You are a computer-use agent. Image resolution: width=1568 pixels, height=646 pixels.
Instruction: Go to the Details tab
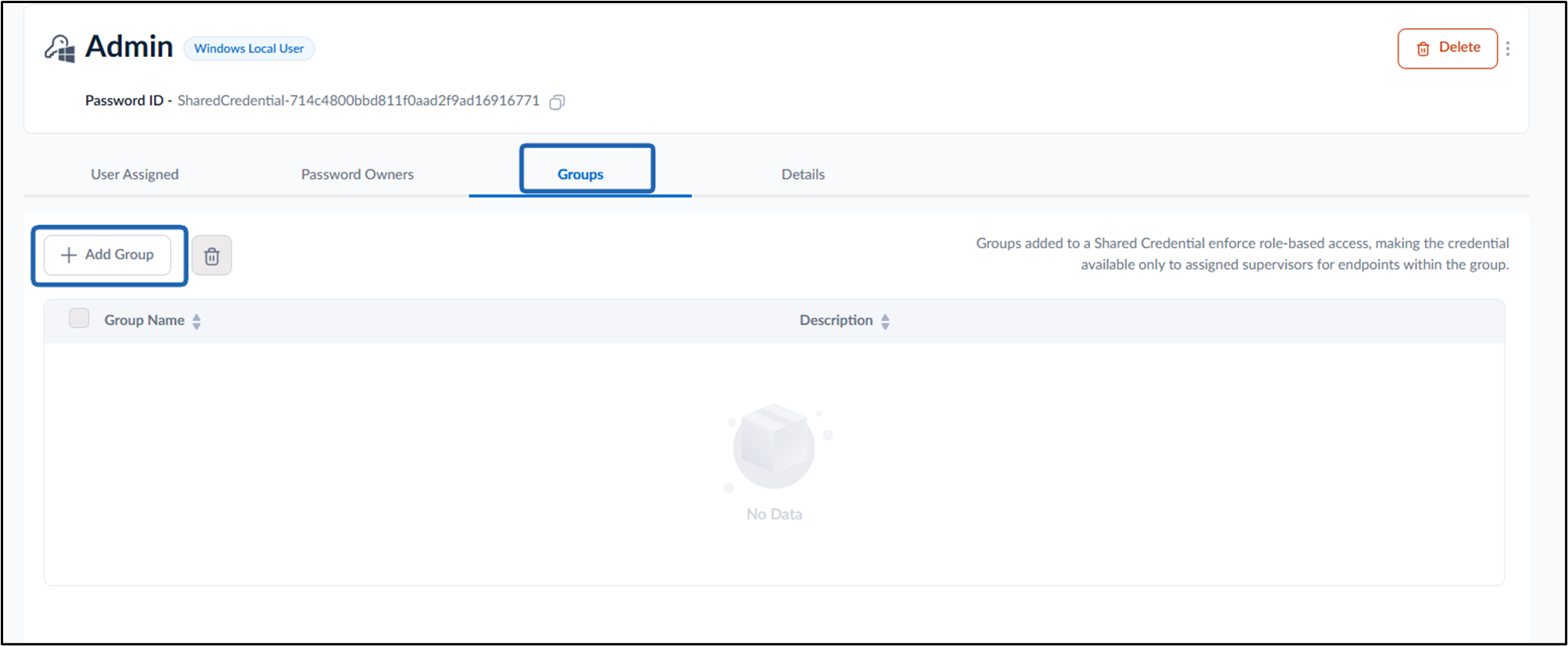pyautogui.click(x=803, y=174)
